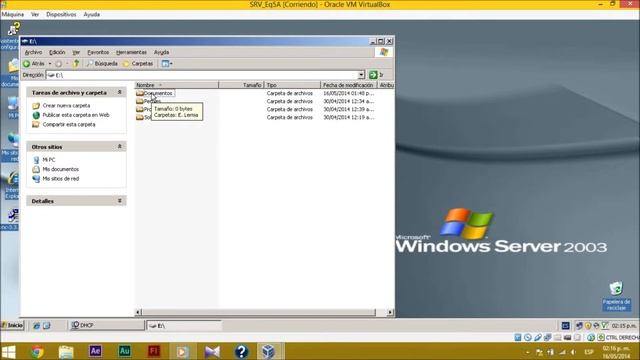This screenshot has height=360, width=640.
Task: Click the Atrás back arrow icon
Action: pos(27,64)
